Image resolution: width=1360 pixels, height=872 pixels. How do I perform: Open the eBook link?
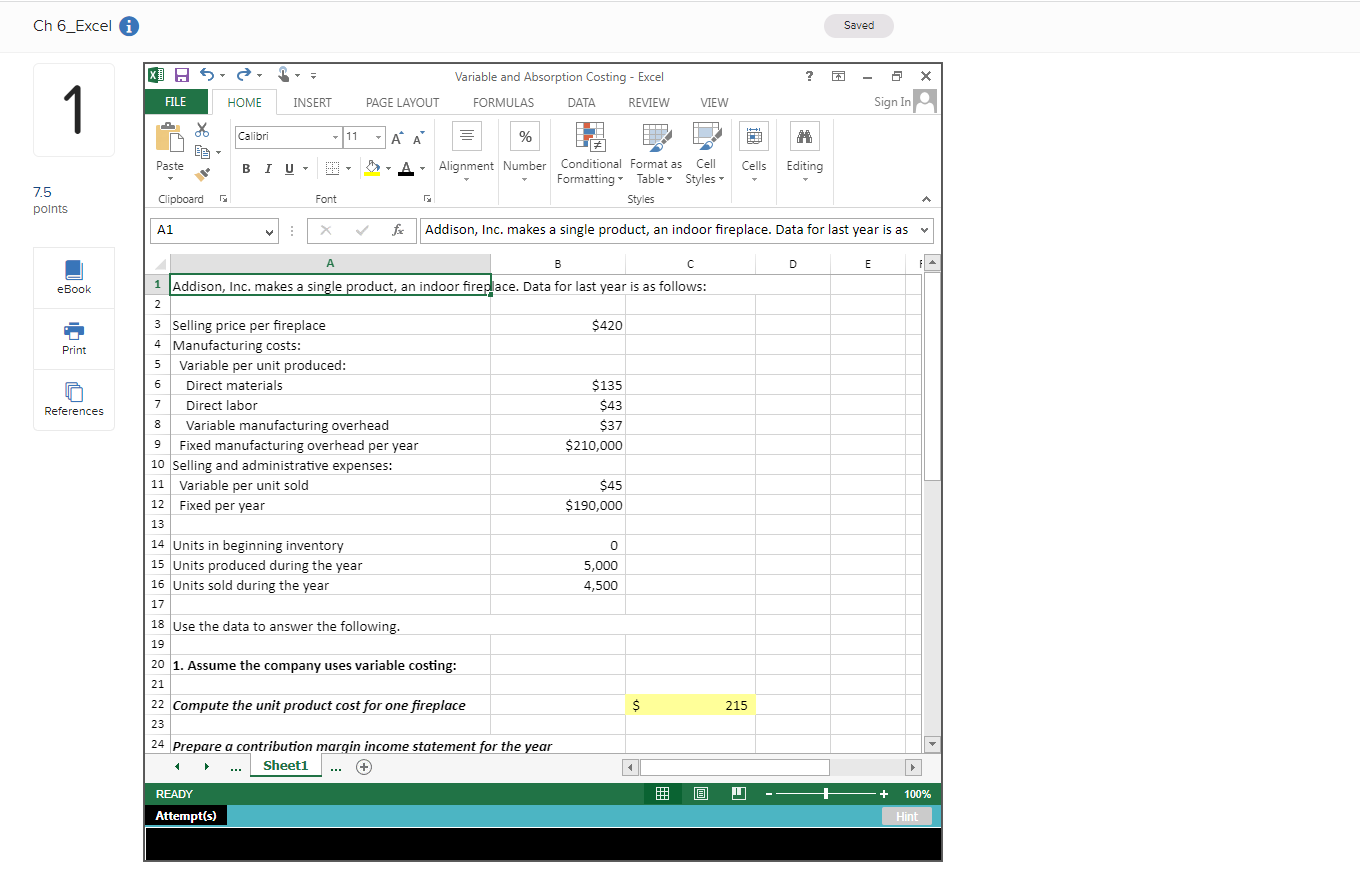point(74,277)
